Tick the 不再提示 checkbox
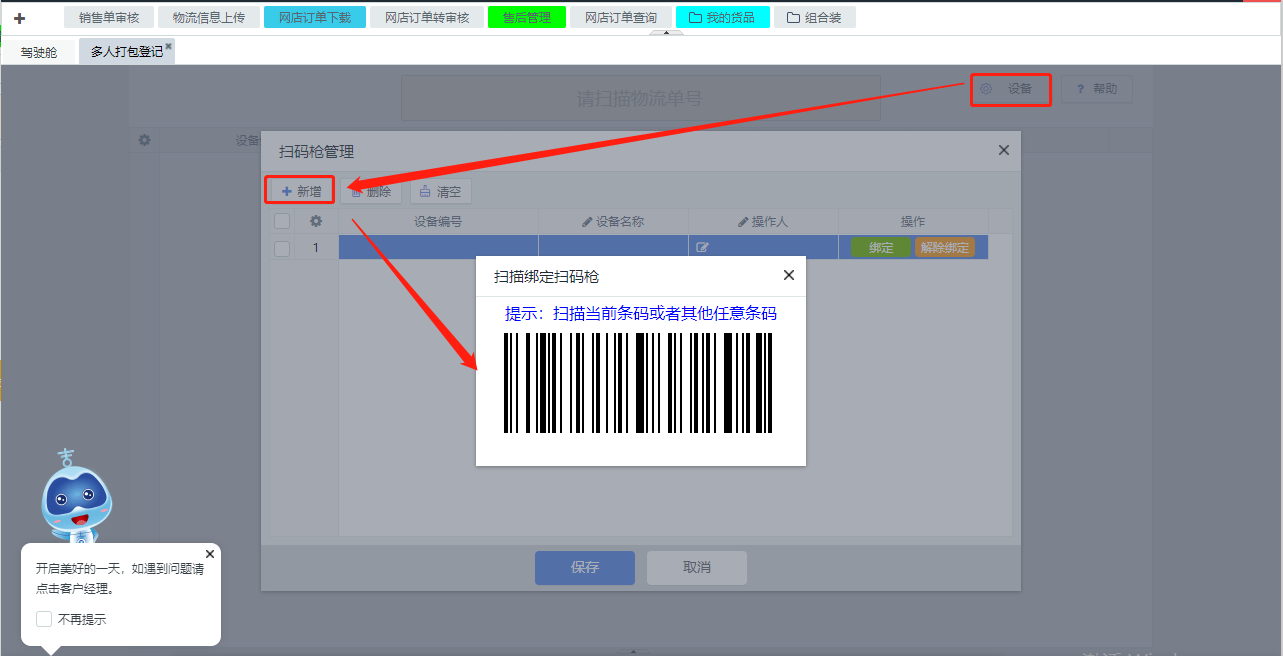Viewport: 1283px width, 656px height. [44, 619]
